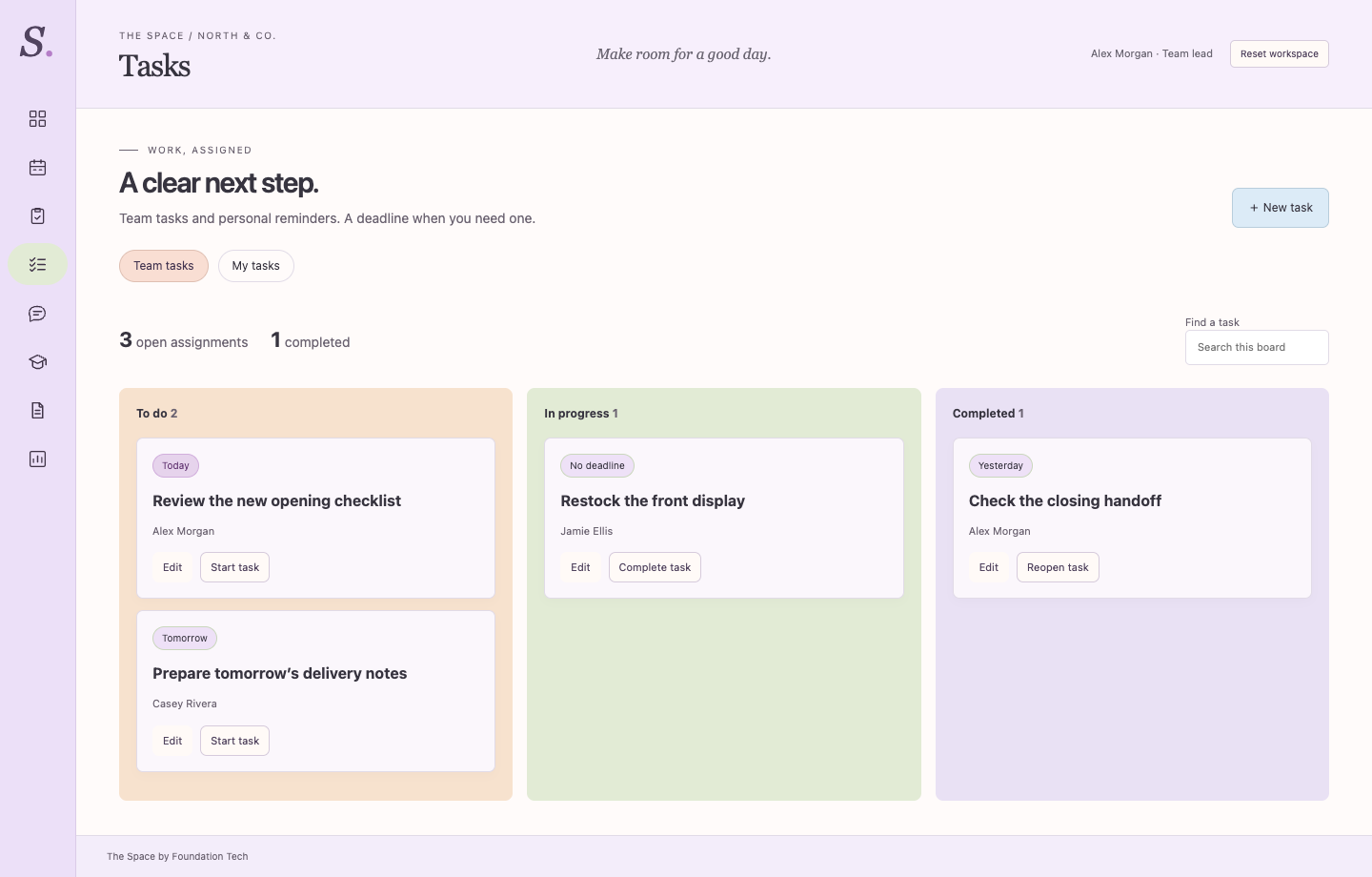Viewport: 1372px width, 877px height.
Task: Click the Tomorrow deadline badge
Action: point(185,639)
